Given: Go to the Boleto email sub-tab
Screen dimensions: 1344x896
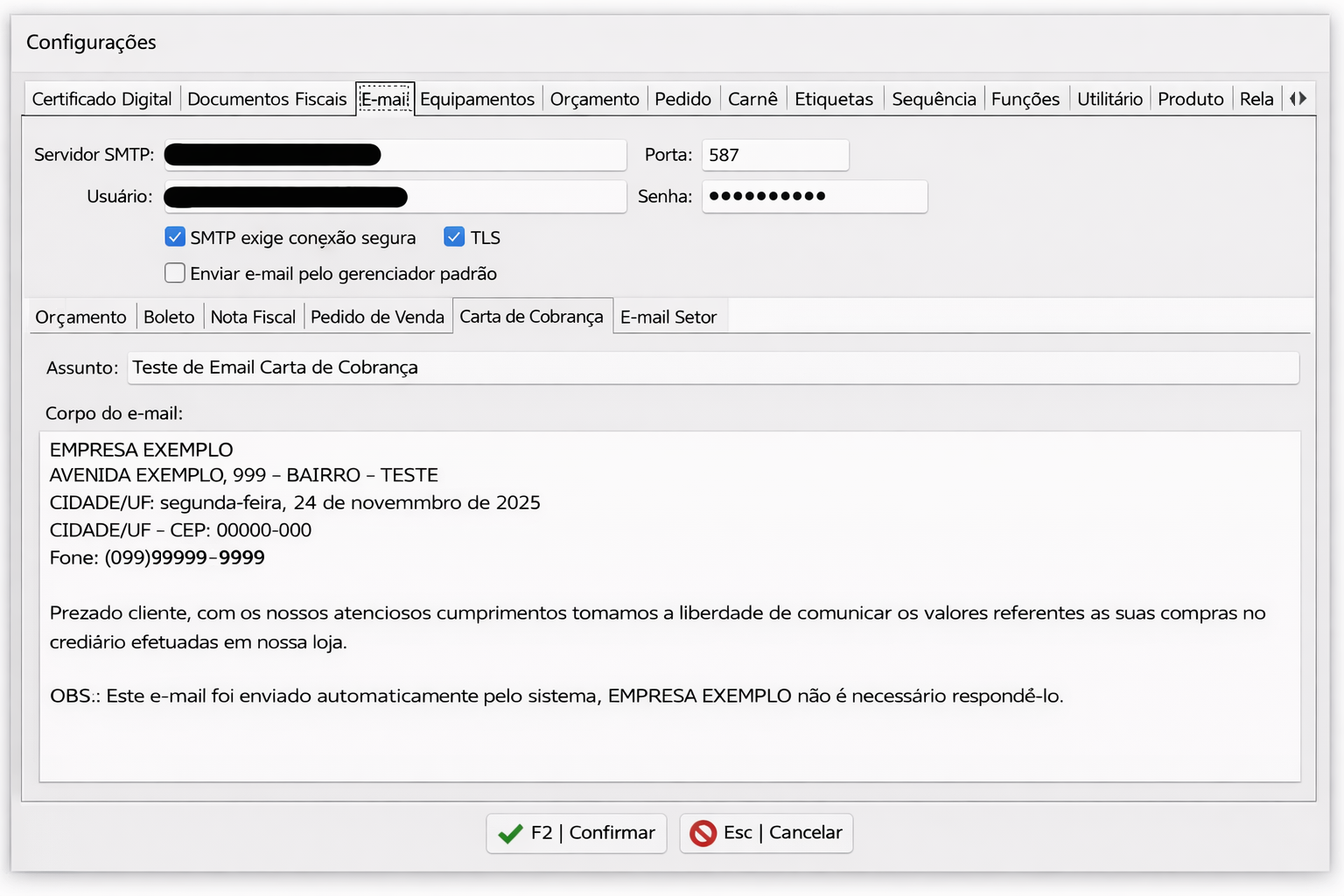Looking at the screenshot, I should 169,317.
